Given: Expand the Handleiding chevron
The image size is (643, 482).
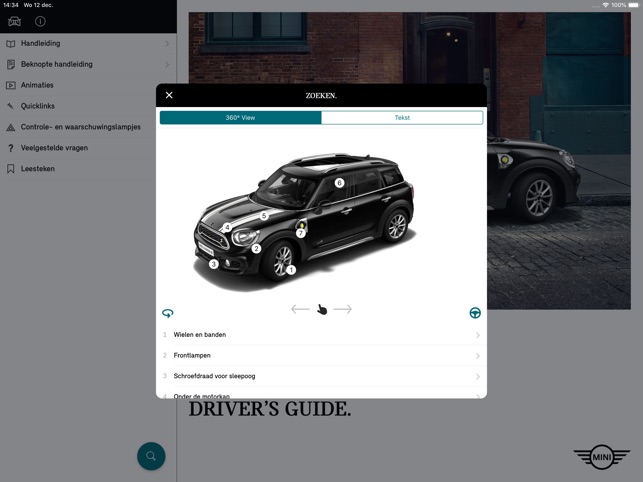Looking at the screenshot, I should [167, 43].
